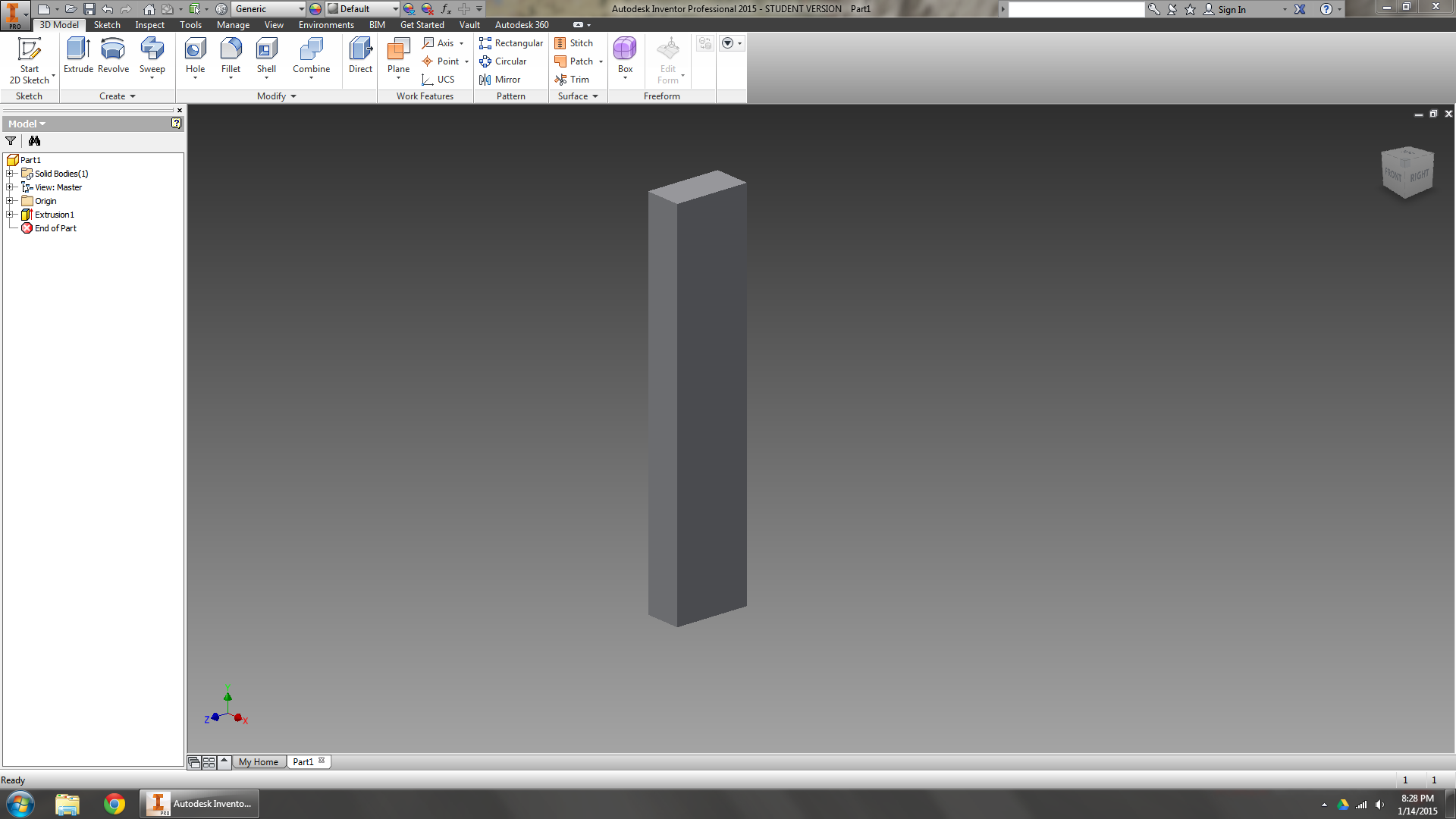The height and width of the screenshot is (819, 1456).
Task: Click the Favorites star icon
Action: 1190,9
